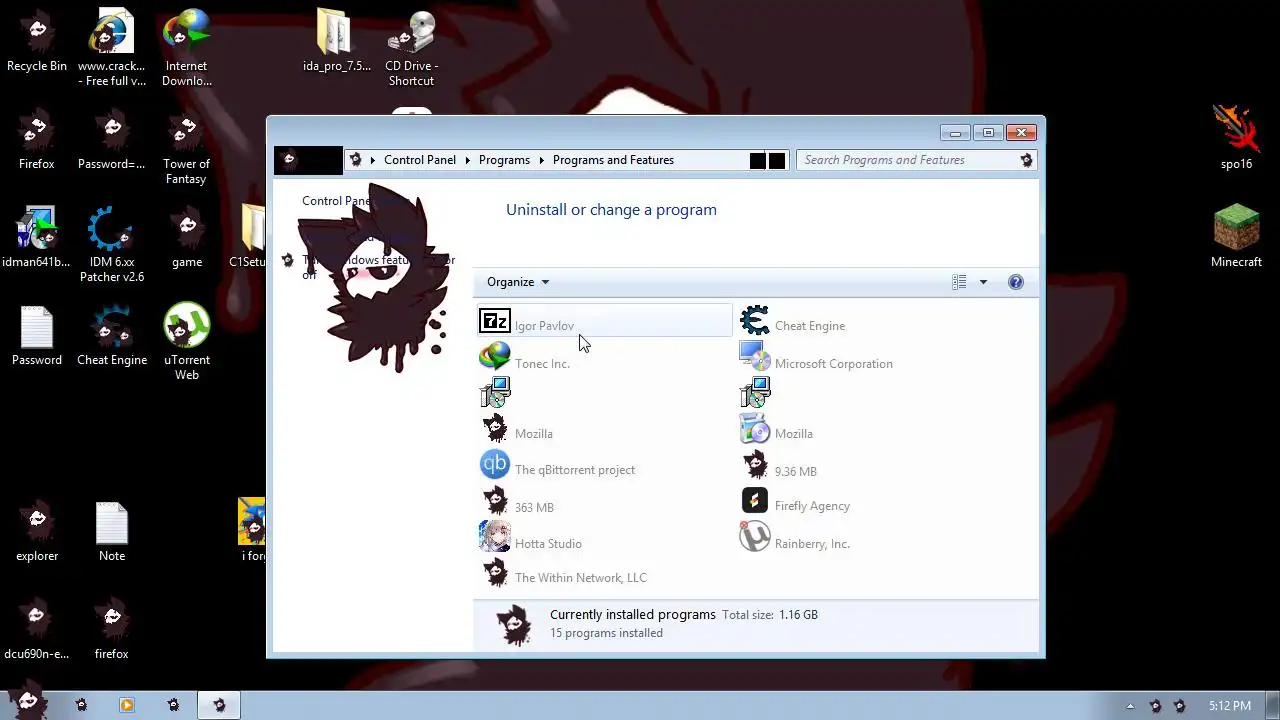The image size is (1280, 720).
Task: Select the 7-Zip program icon
Action: coord(495,321)
